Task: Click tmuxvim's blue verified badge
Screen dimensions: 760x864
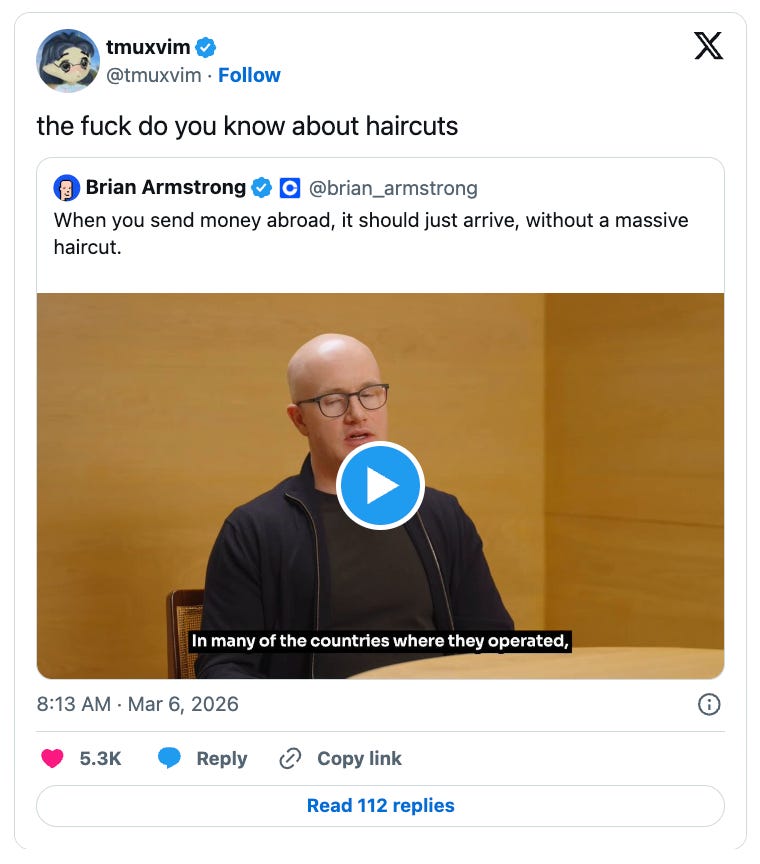Action: 206,48
